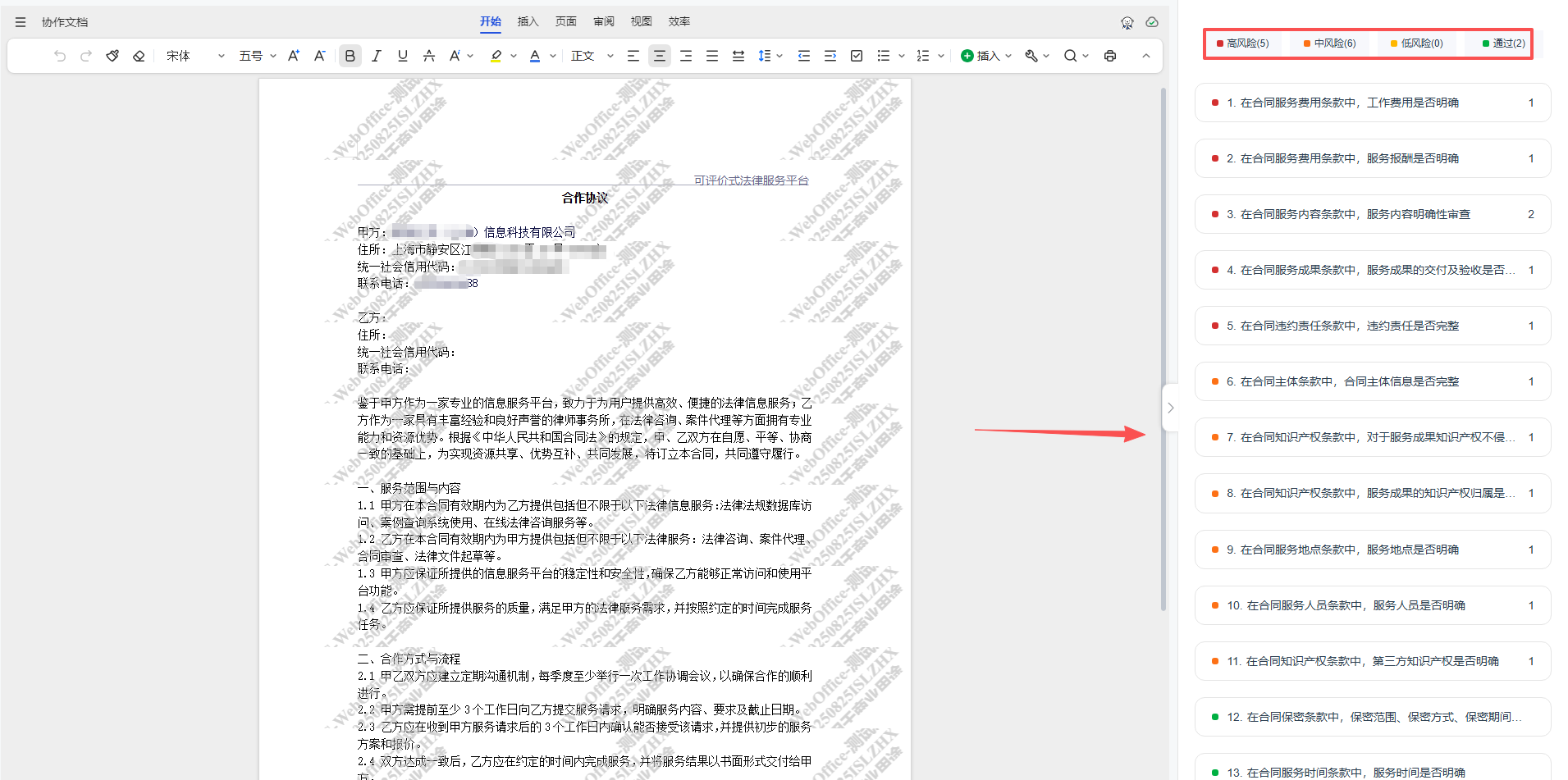Open item 1 工作费用是否明确
1568x780 pixels.
coord(1373,103)
